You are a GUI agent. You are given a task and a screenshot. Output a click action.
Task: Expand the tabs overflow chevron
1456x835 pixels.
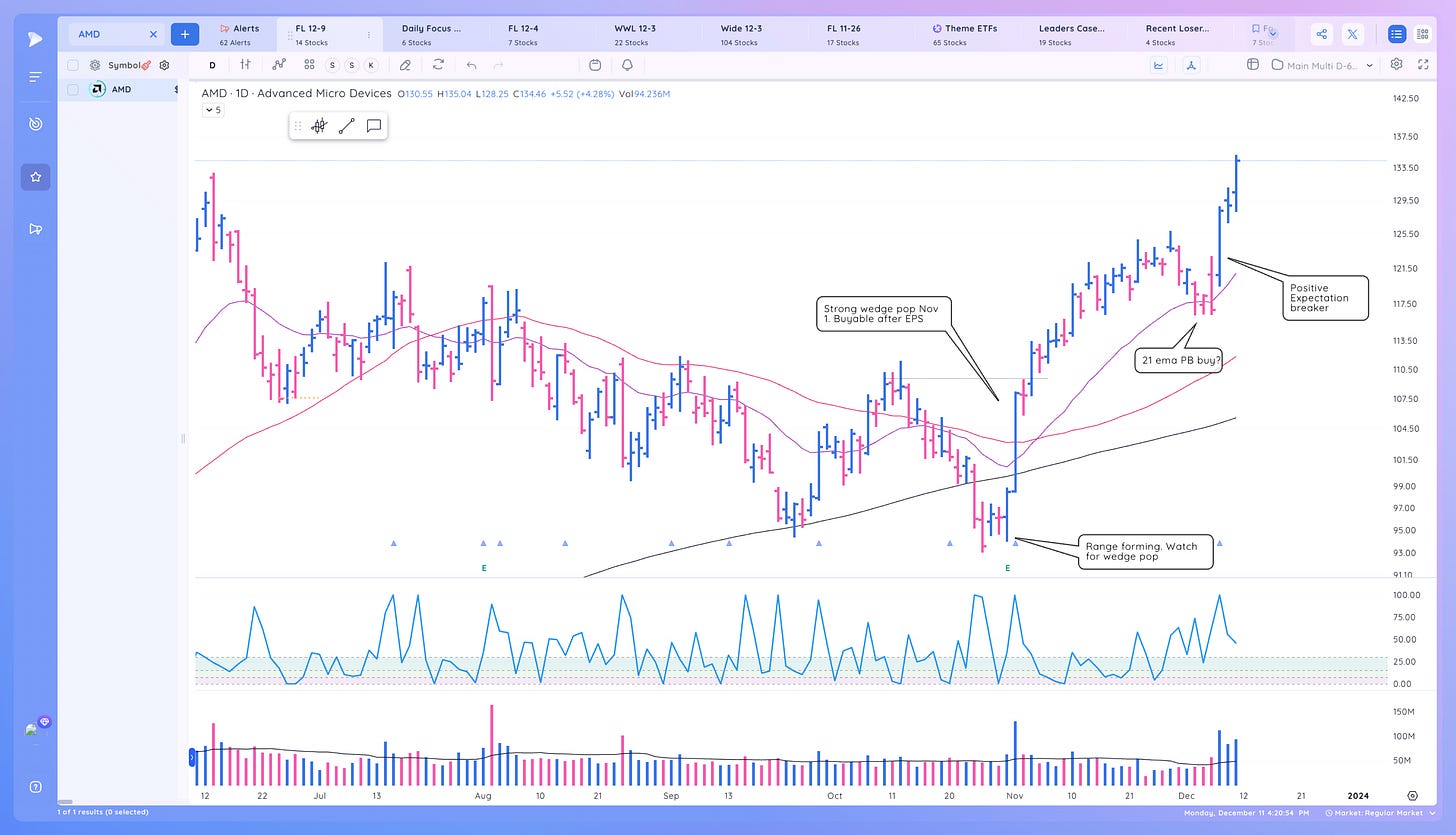click(x=1273, y=33)
